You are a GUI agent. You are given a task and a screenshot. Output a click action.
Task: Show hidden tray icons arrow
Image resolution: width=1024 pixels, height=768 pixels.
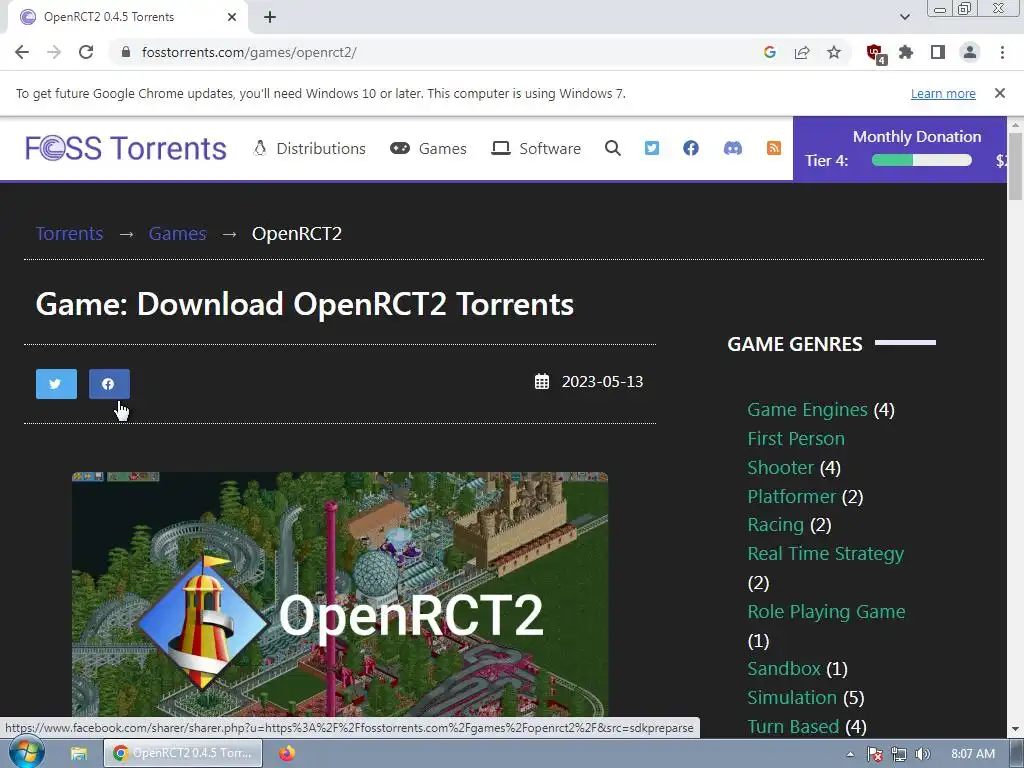point(850,754)
